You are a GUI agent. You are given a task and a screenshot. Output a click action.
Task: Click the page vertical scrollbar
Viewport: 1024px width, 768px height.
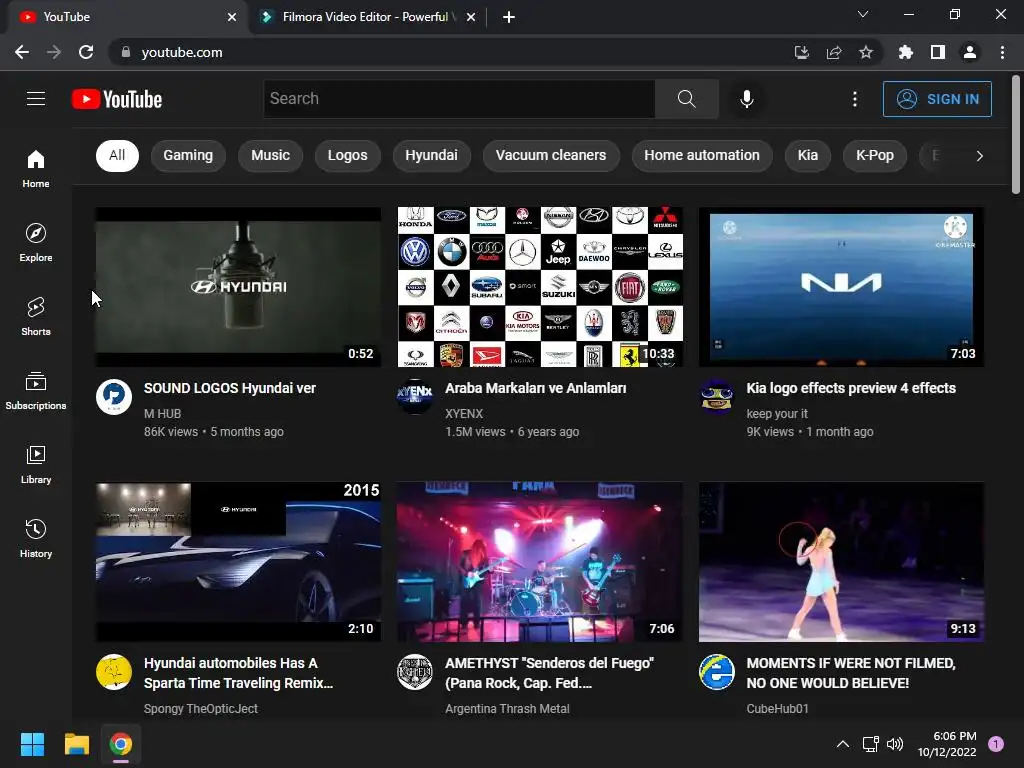pos(1016,135)
